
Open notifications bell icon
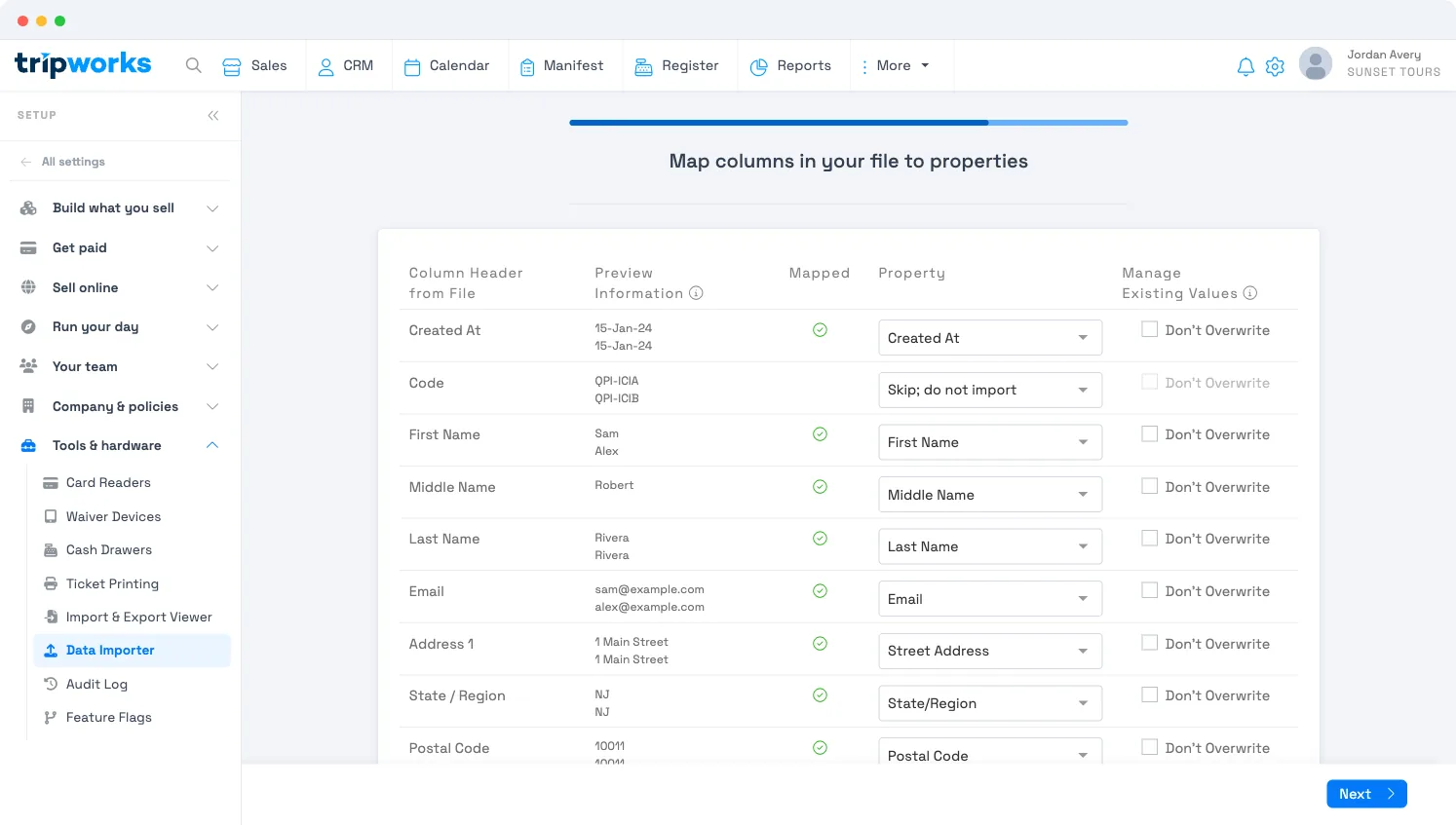point(1245,66)
